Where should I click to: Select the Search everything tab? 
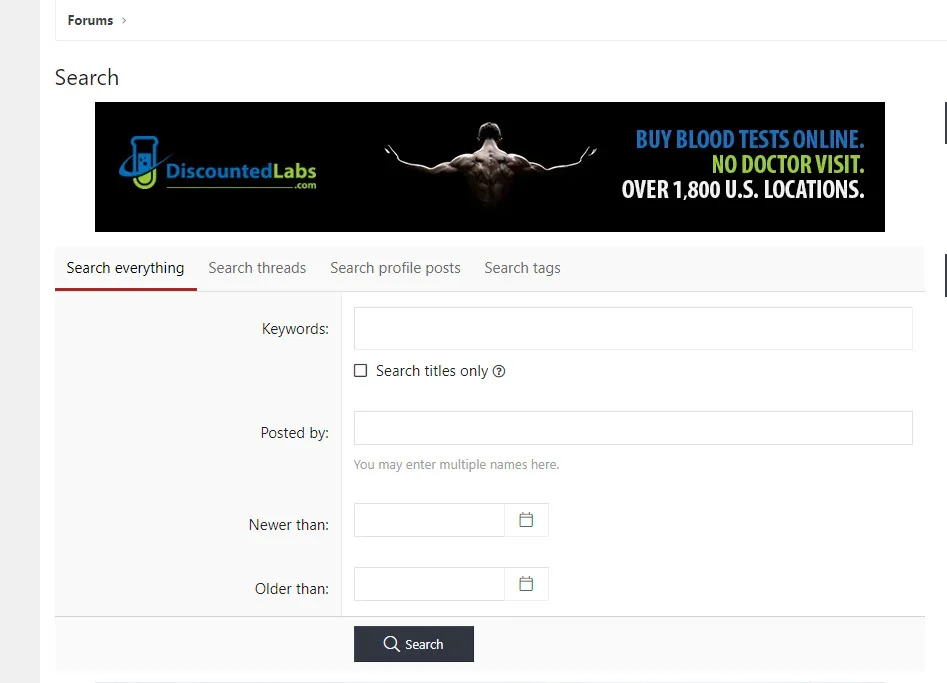point(125,268)
